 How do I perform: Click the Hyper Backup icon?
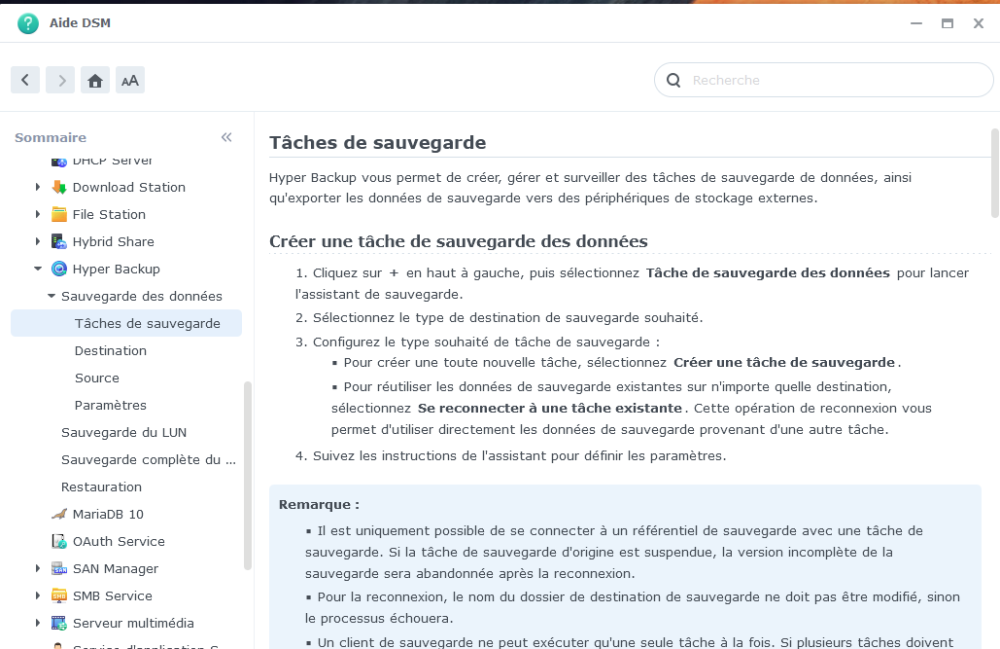click(59, 269)
